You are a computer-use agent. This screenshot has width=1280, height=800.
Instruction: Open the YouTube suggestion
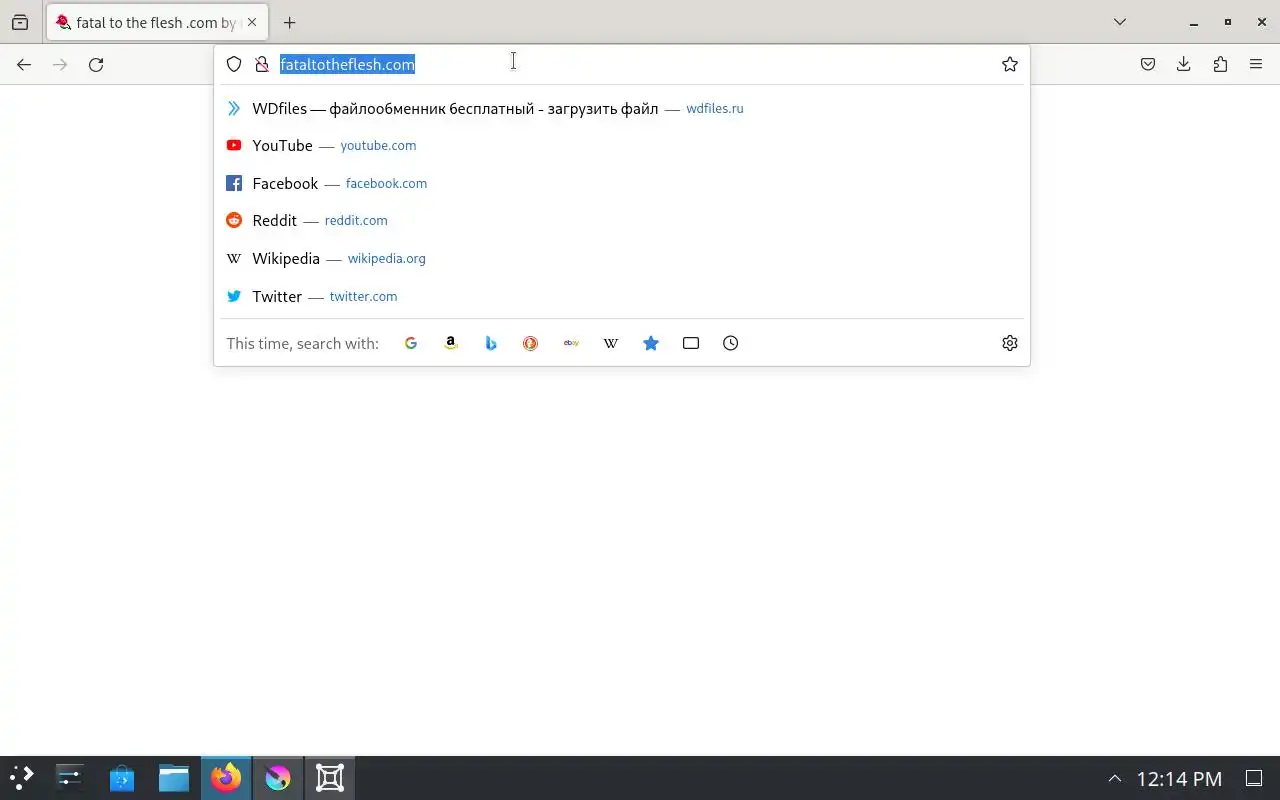(x=622, y=145)
